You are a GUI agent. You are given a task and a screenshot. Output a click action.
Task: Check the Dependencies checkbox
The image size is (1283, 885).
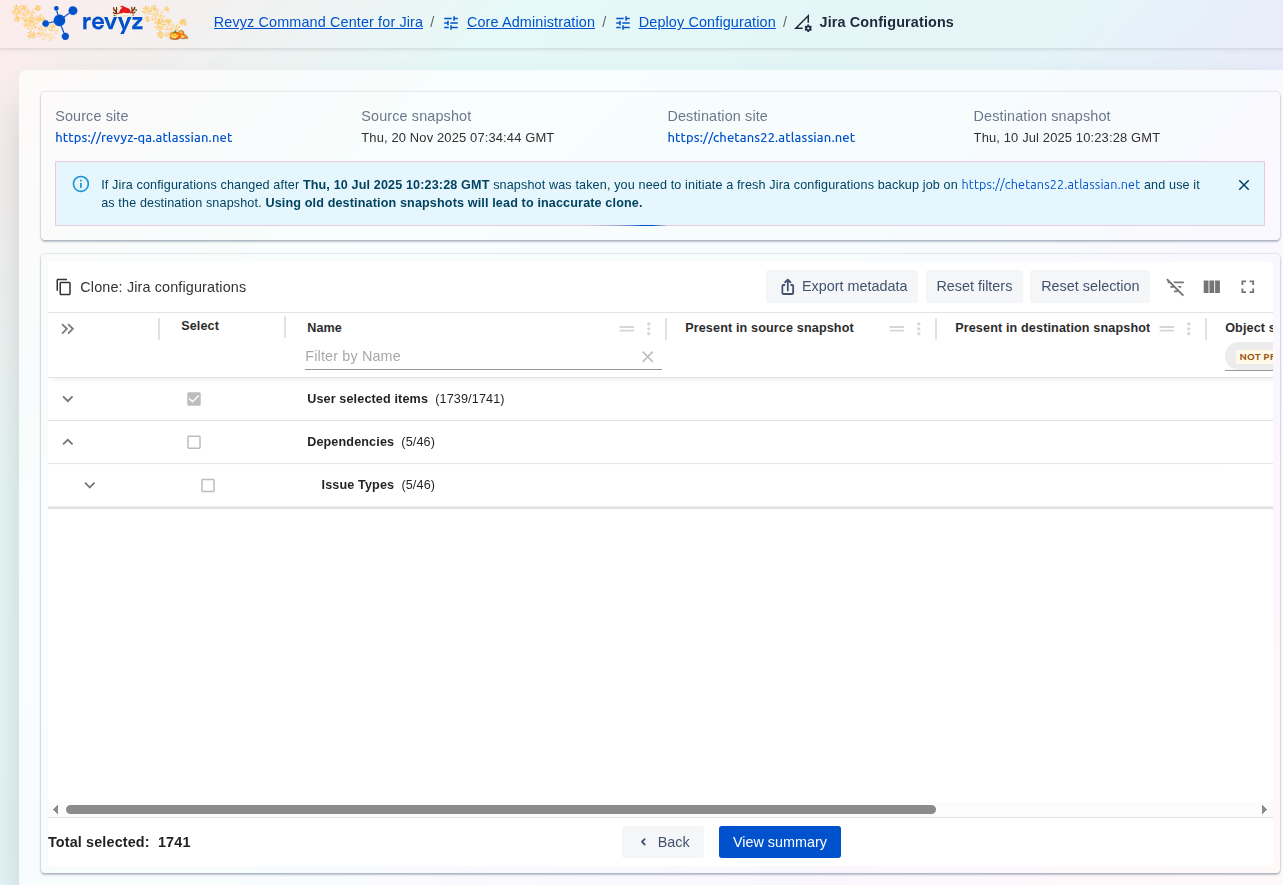(x=194, y=442)
